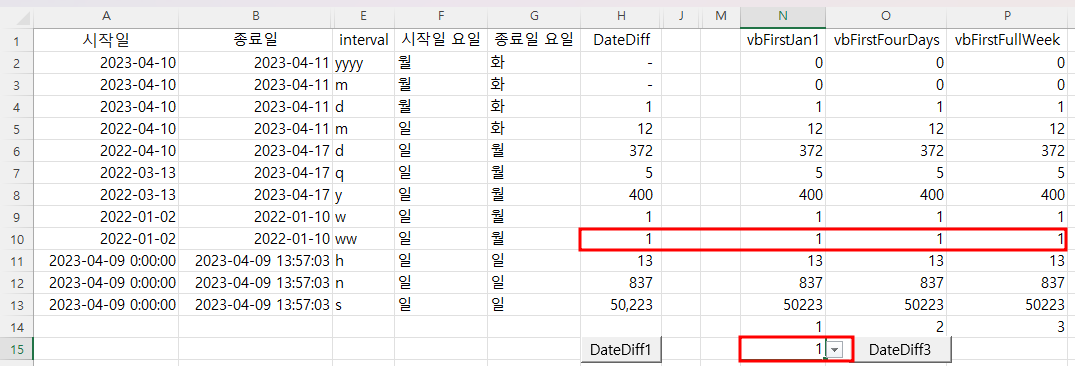The image size is (1075, 366).
Task: Click '2023-04-09 13:57:03' in row 11
Action: coord(256,261)
